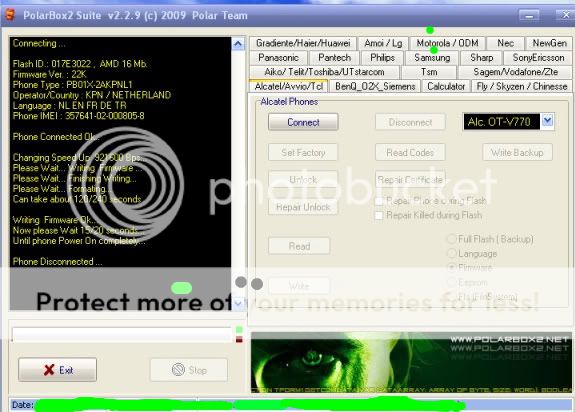Screen dimensions: 575x412
Task: Click the Exit button
Action: [58, 370]
